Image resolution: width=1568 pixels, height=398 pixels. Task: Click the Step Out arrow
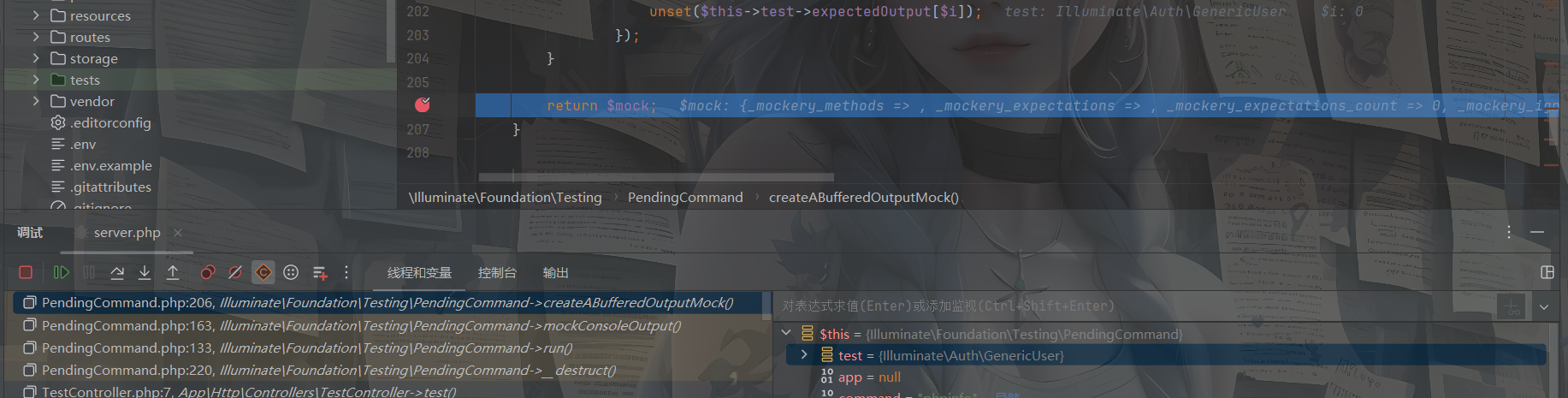click(173, 272)
